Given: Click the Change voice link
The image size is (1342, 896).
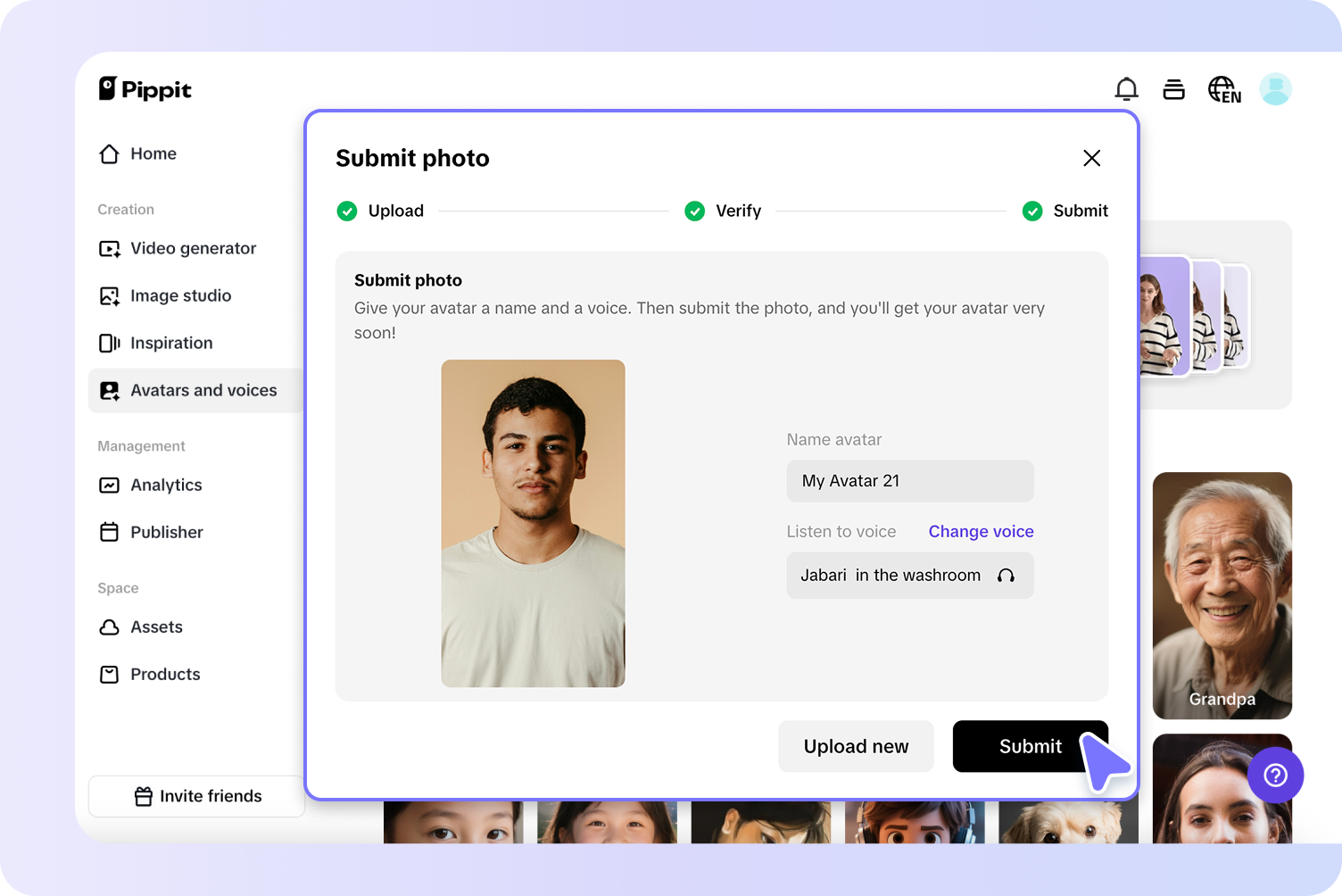Looking at the screenshot, I should coord(981,531).
